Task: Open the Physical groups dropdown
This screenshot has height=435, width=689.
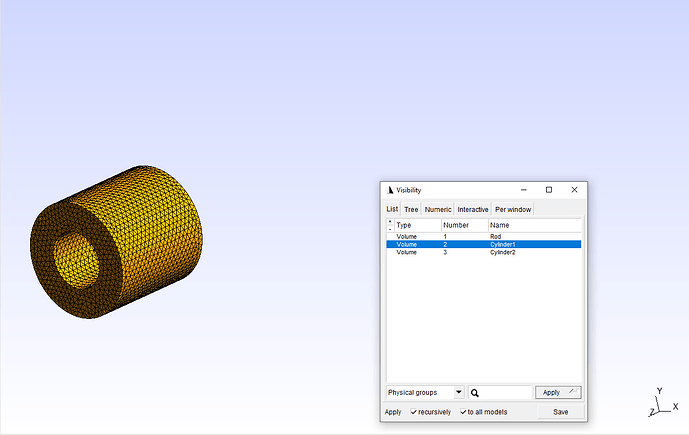Action: 425,392
